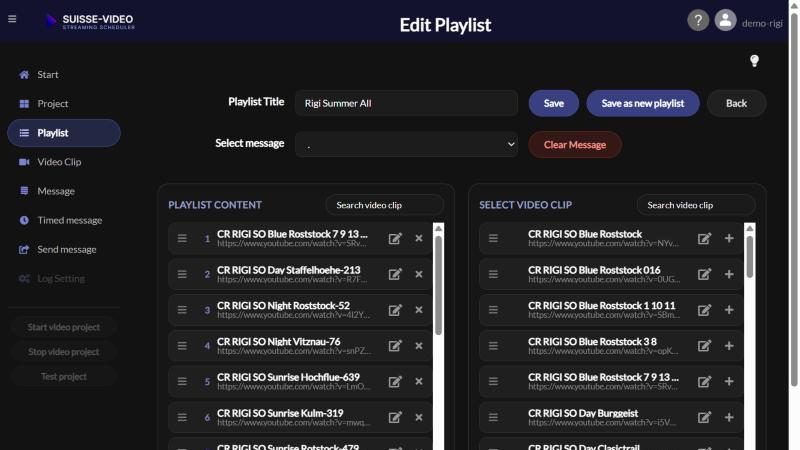The height and width of the screenshot is (450, 800).
Task: Add Blue Roststock 016 to playlist
Action: click(729, 274)
